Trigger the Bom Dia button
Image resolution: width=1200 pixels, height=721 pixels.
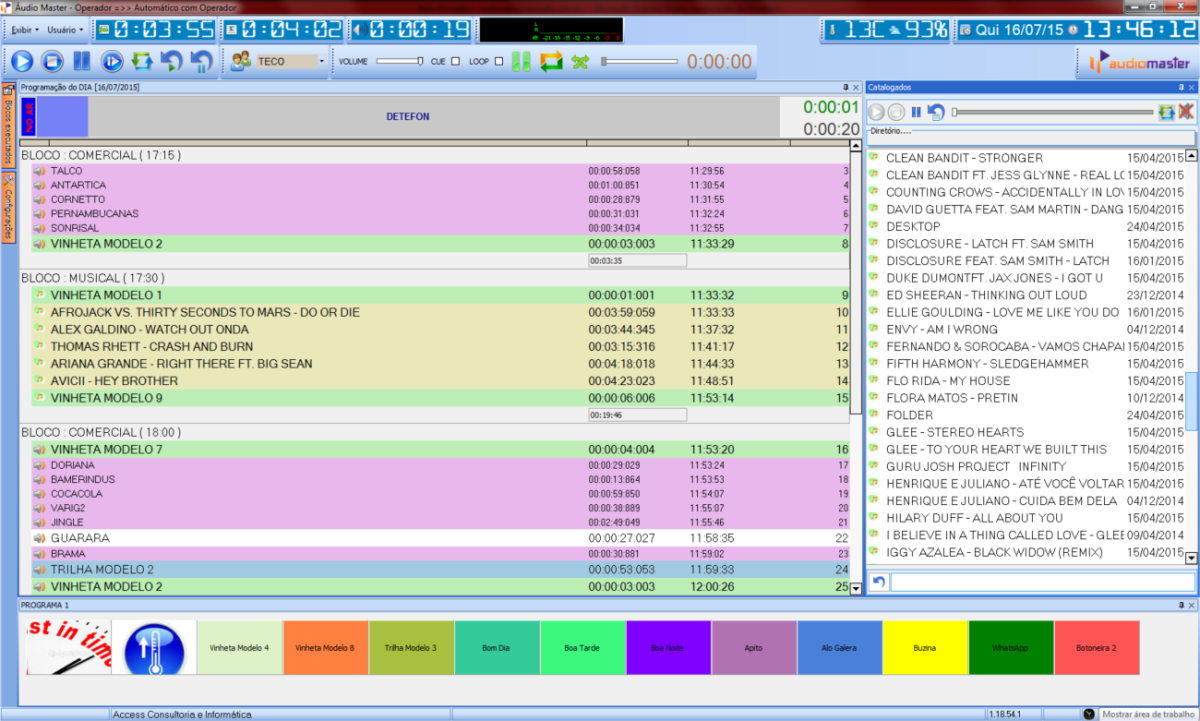point(497,648)
